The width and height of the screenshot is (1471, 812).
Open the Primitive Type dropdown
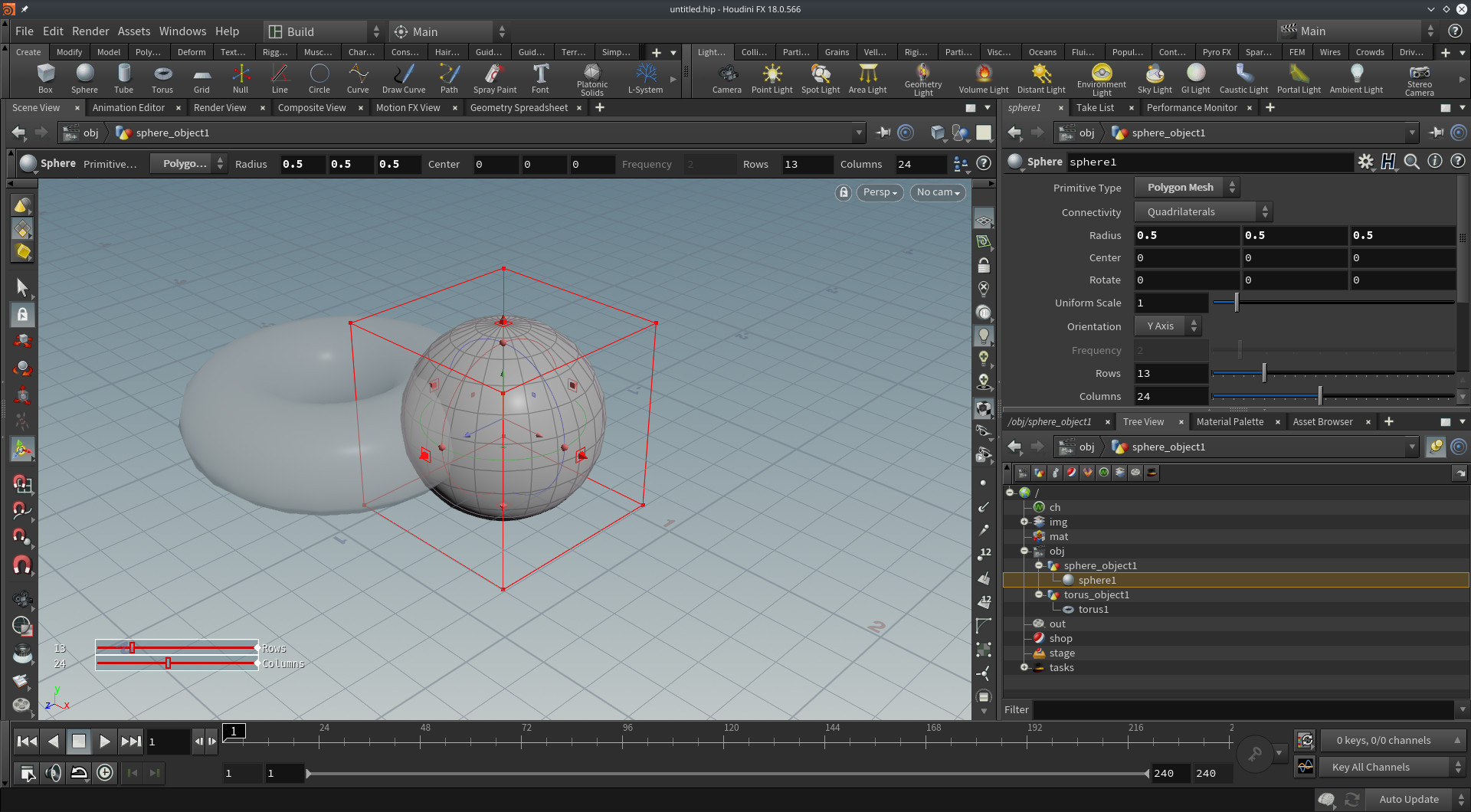[1186, 188]
